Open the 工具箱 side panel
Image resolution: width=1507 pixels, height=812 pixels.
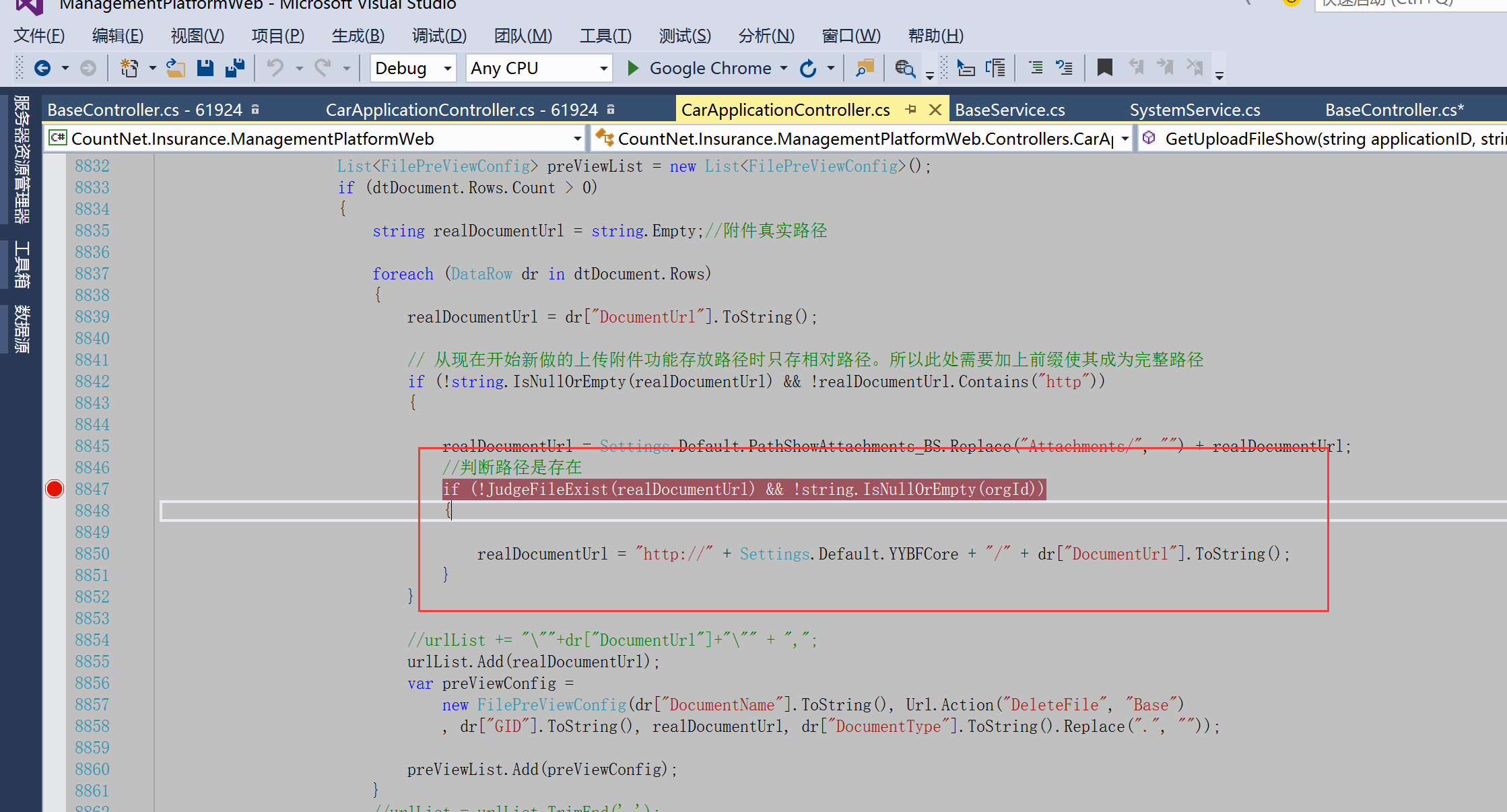[22, 264]
